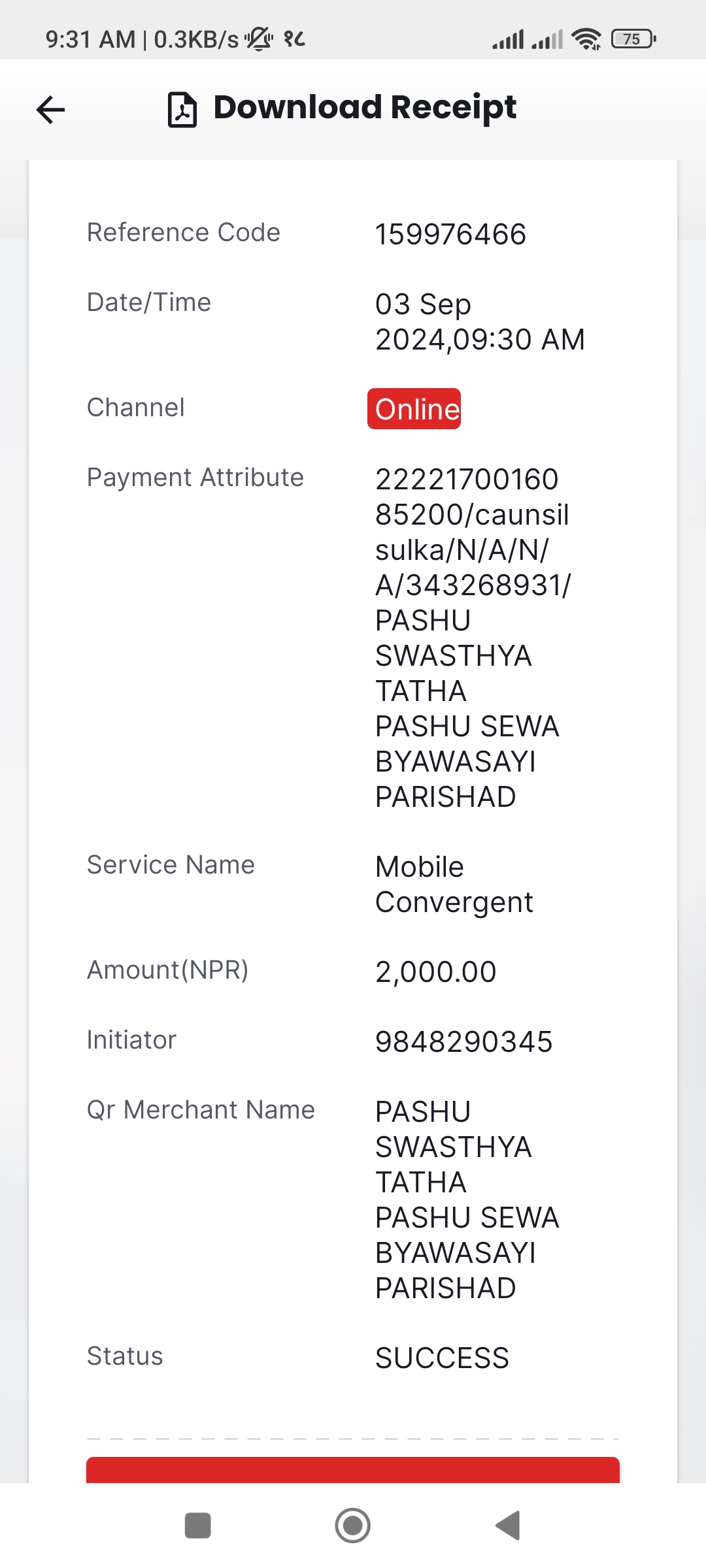Open Download Receipt link
706x1568 pixels.
(x=365, y=108)
